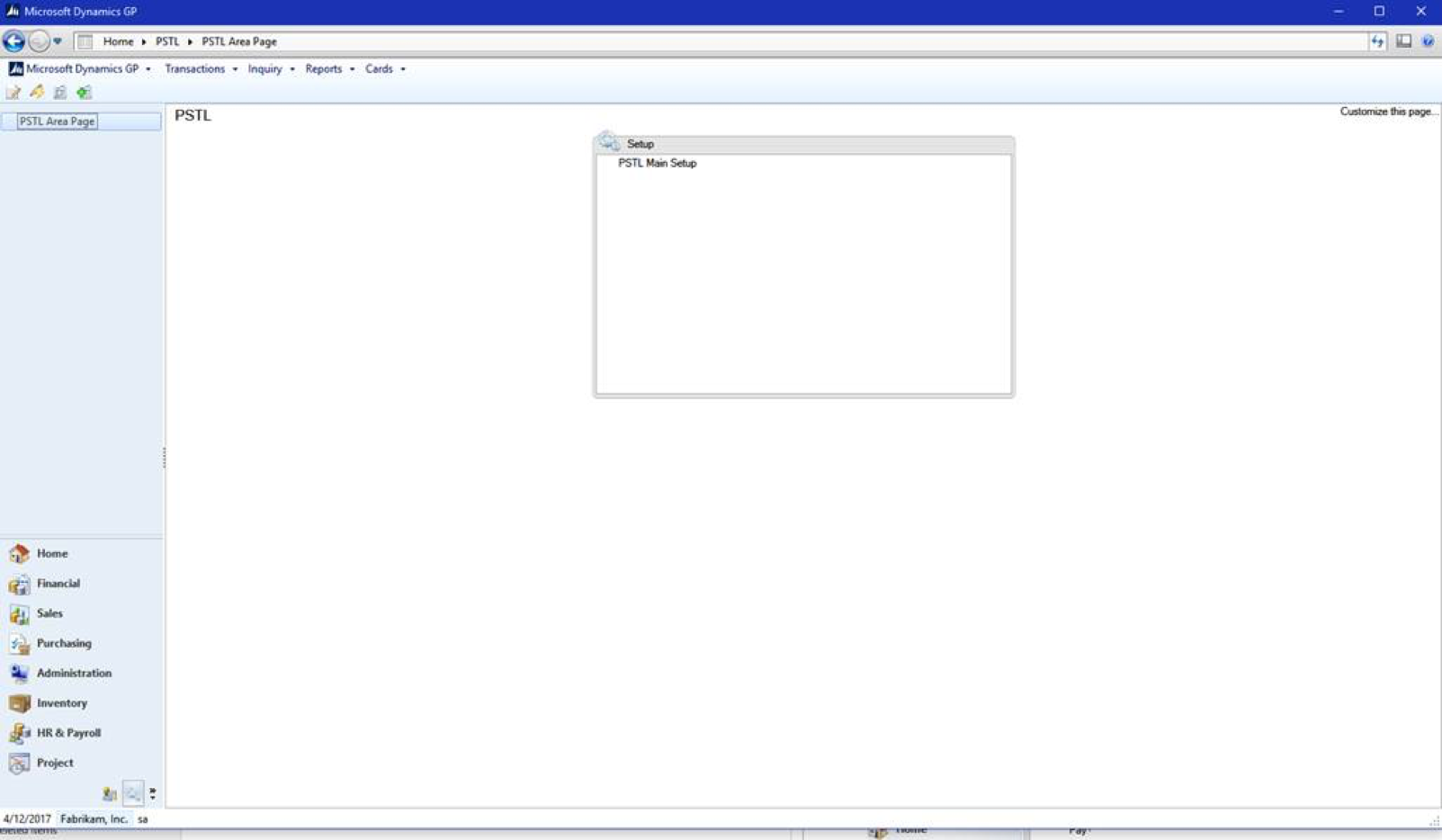
Task: Open the Transactions menu
Action: [194, 68]
